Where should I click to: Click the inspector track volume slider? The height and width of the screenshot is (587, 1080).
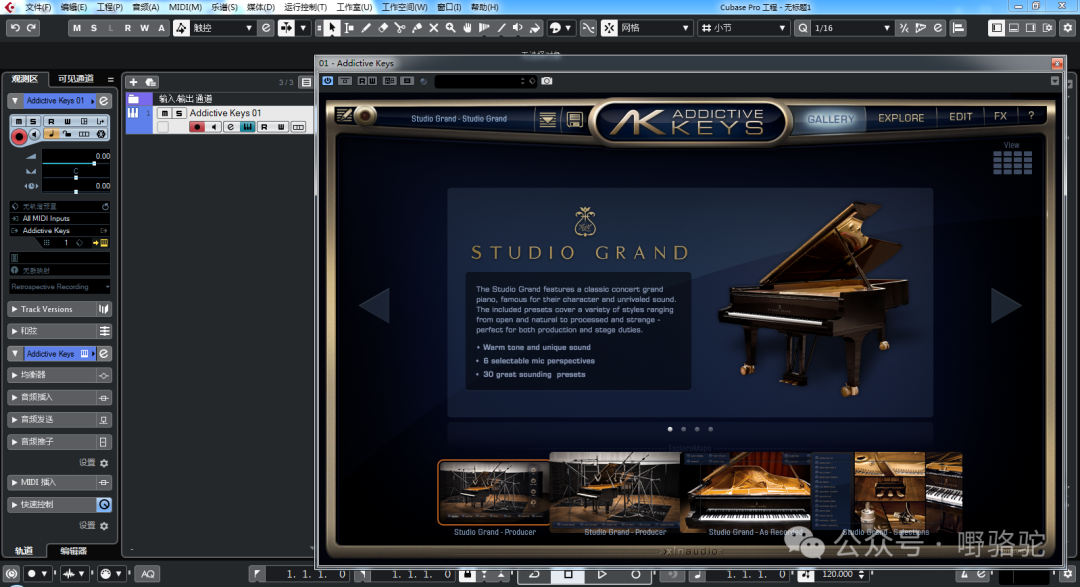[x=68, y=162]
